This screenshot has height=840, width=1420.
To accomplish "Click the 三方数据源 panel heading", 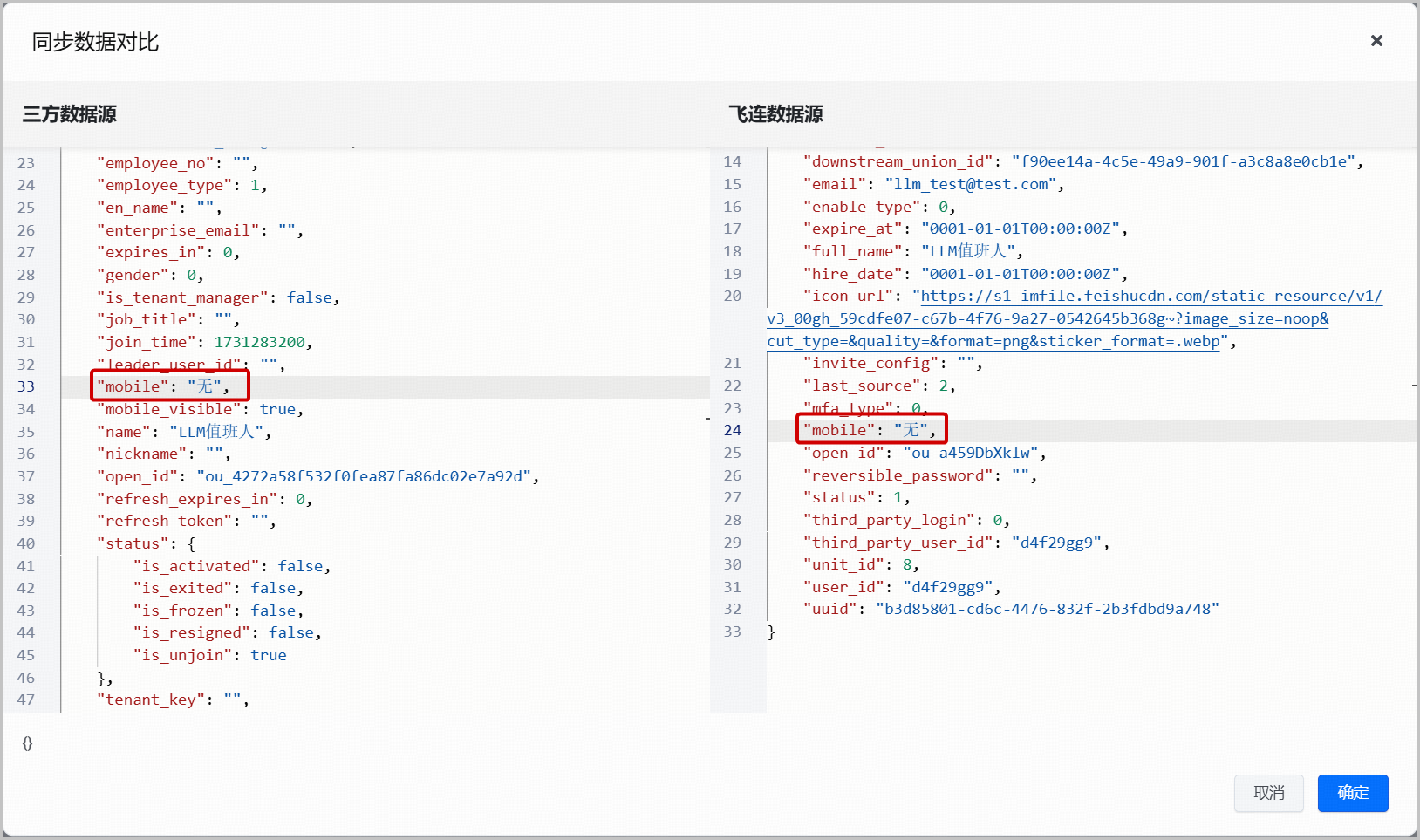I will [x=70, y=114].
